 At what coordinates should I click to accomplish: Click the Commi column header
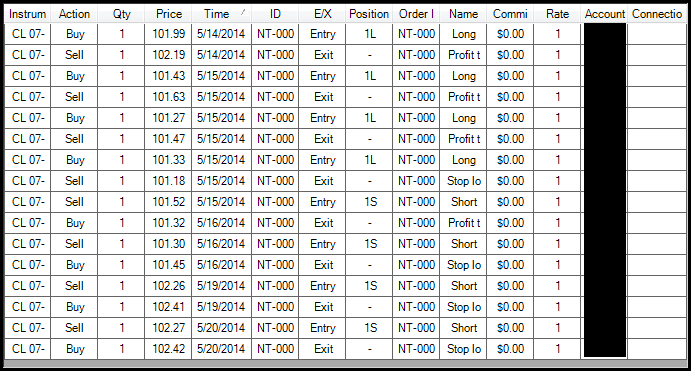(510, 14)
